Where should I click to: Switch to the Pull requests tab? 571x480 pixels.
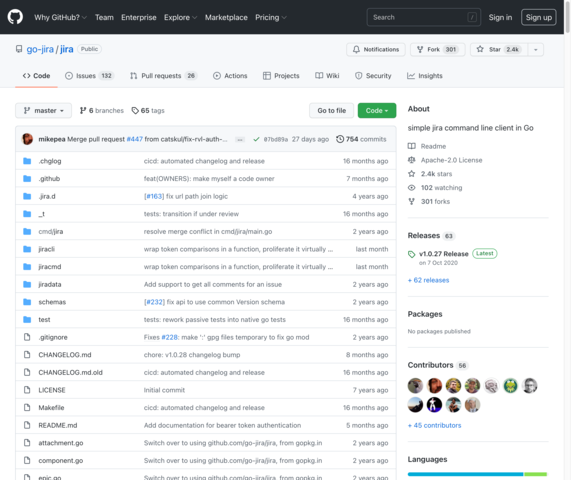164,76
